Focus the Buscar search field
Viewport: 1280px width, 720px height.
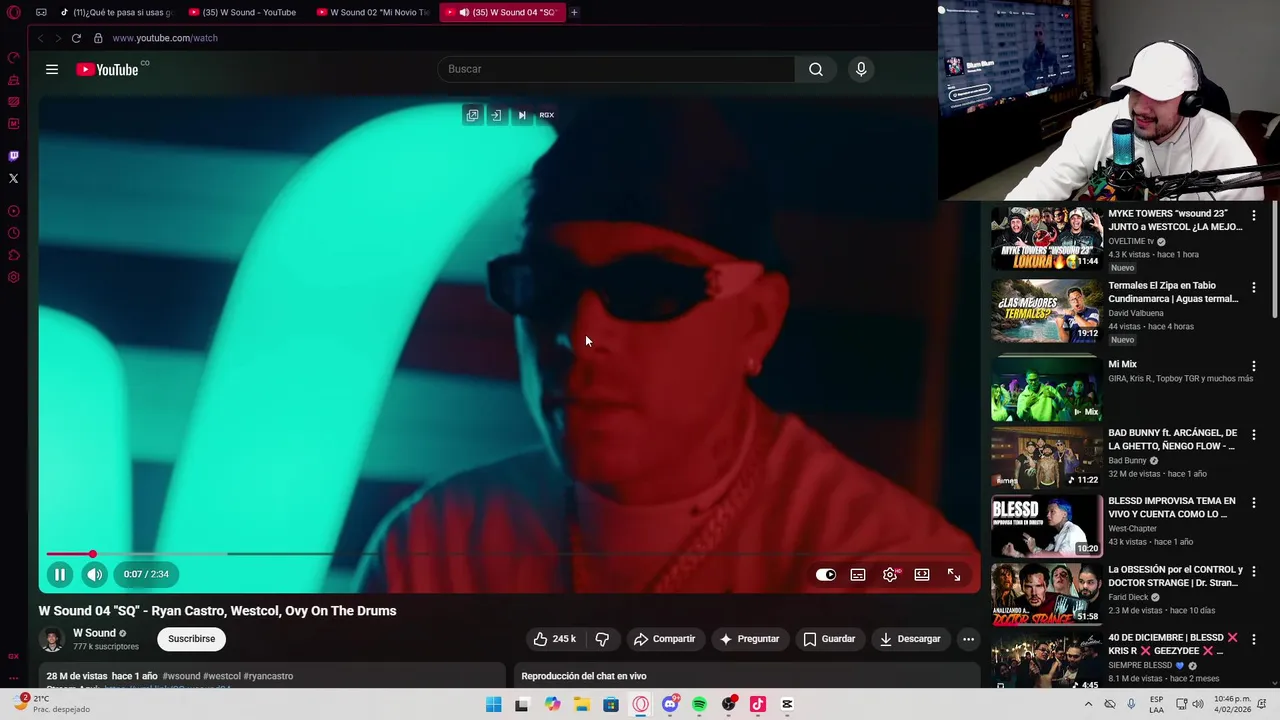point(616,69)
